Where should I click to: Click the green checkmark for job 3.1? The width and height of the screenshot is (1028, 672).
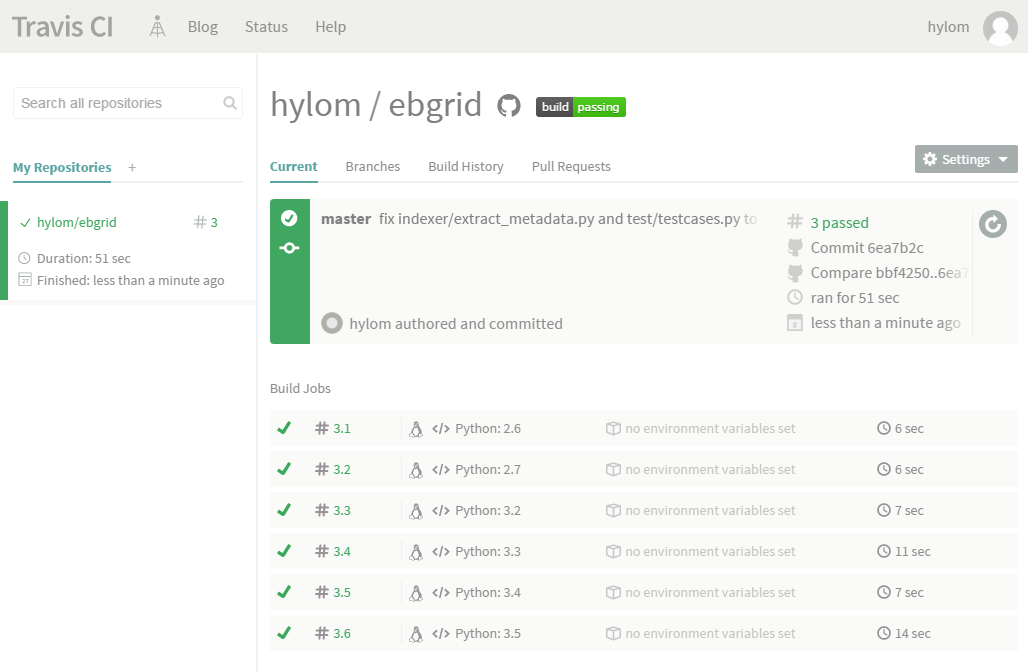point(284,428)
